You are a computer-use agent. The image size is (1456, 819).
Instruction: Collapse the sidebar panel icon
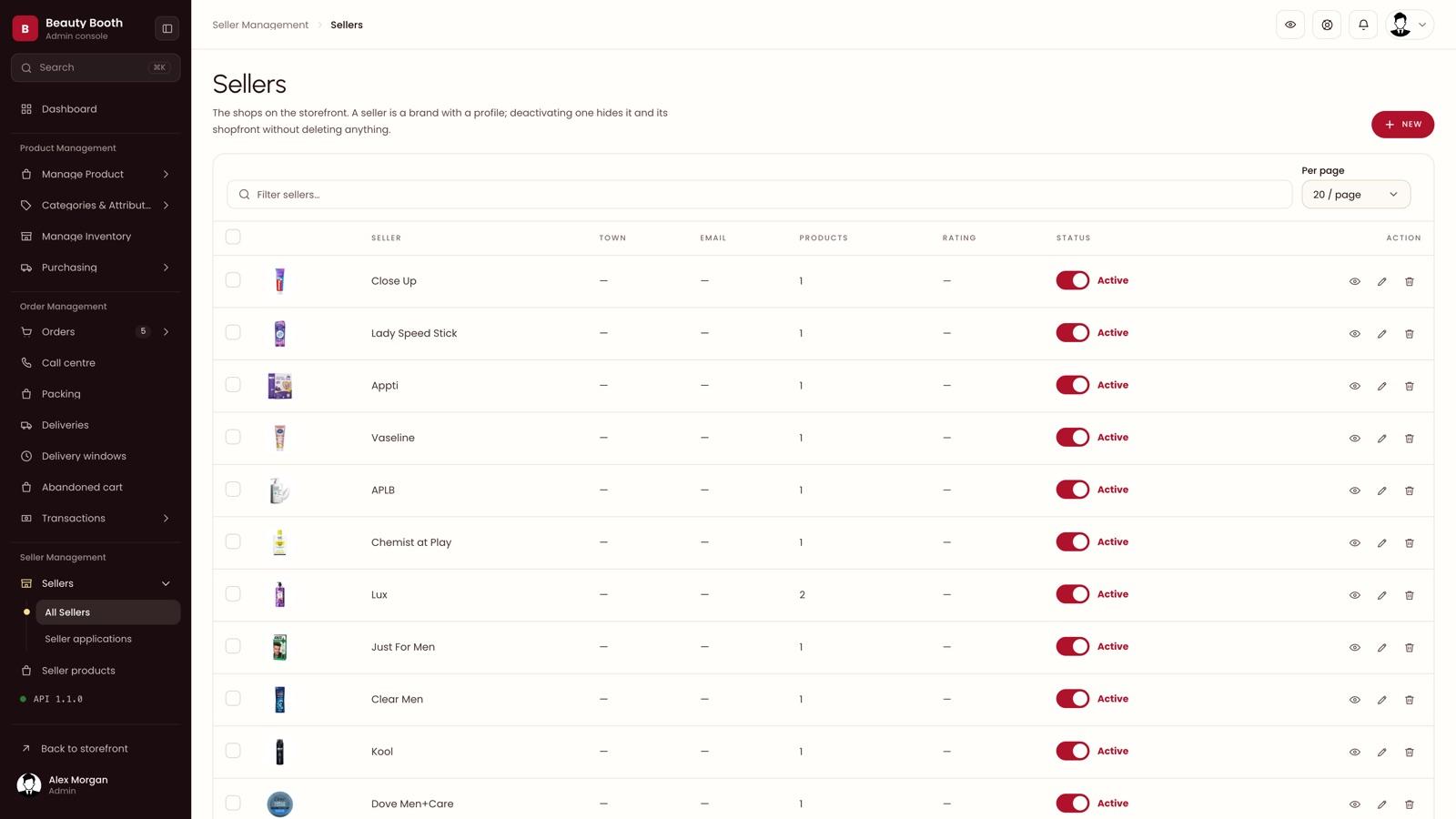click(x=167, y=28)
